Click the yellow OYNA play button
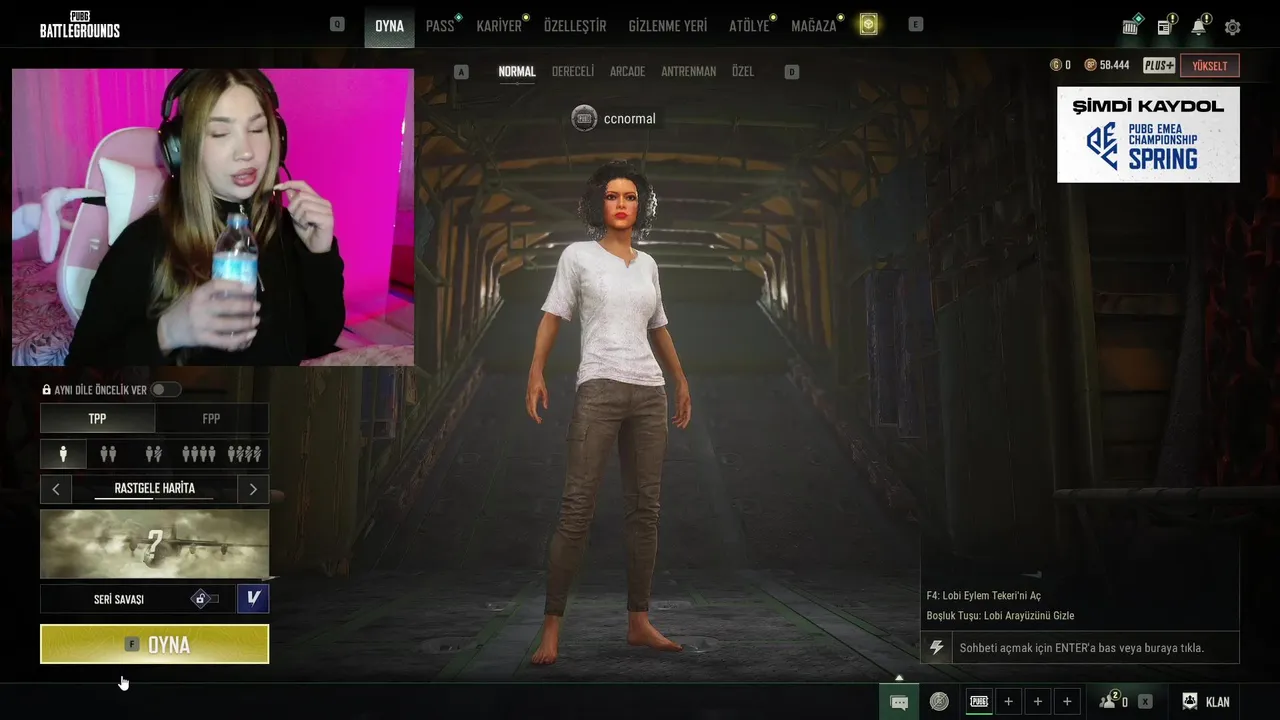Image resolution: width=1280 pixels, height=720 pixels. tap(155, 644)
